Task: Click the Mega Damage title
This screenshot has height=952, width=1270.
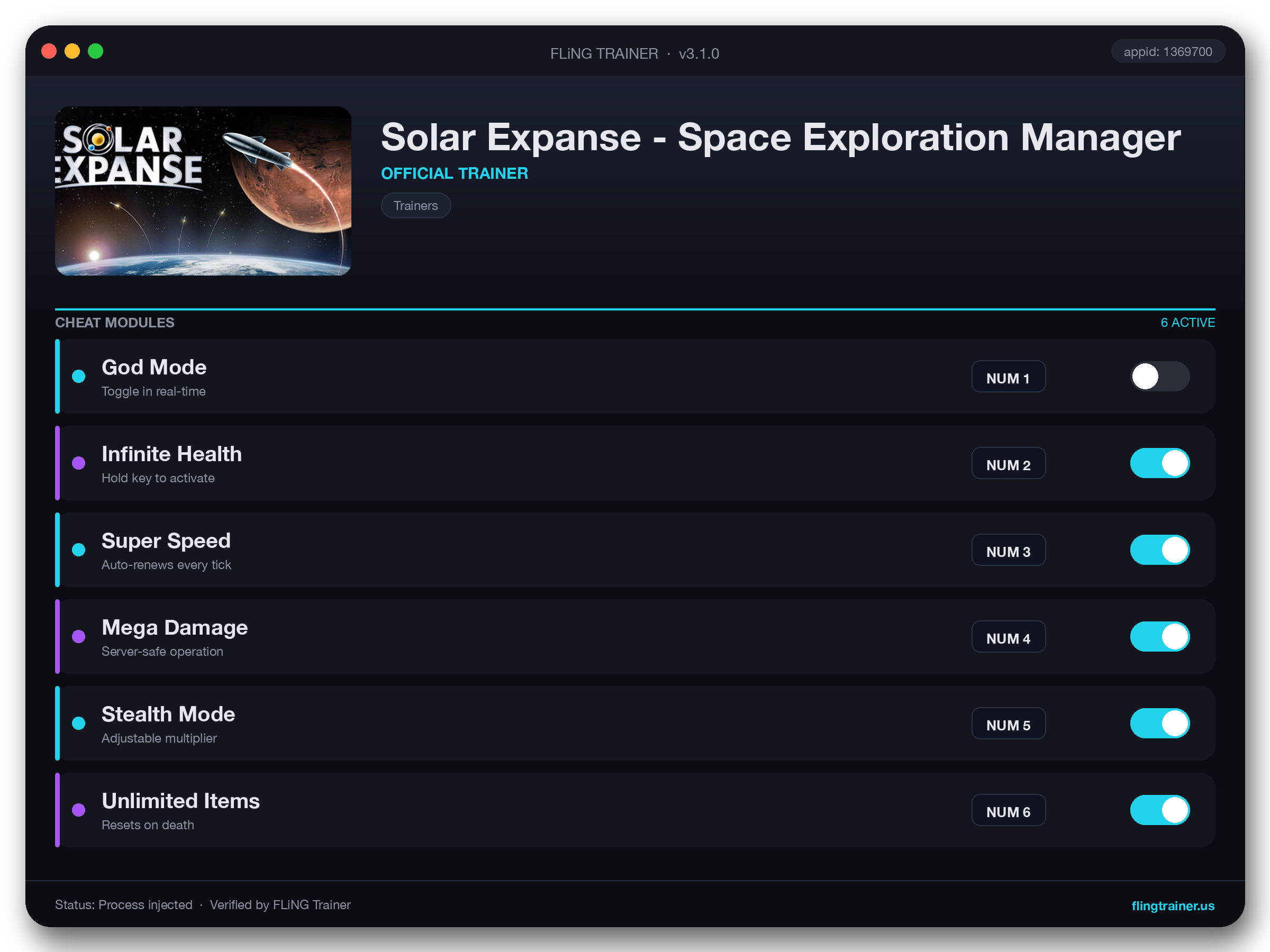Action: click(175, 627)
